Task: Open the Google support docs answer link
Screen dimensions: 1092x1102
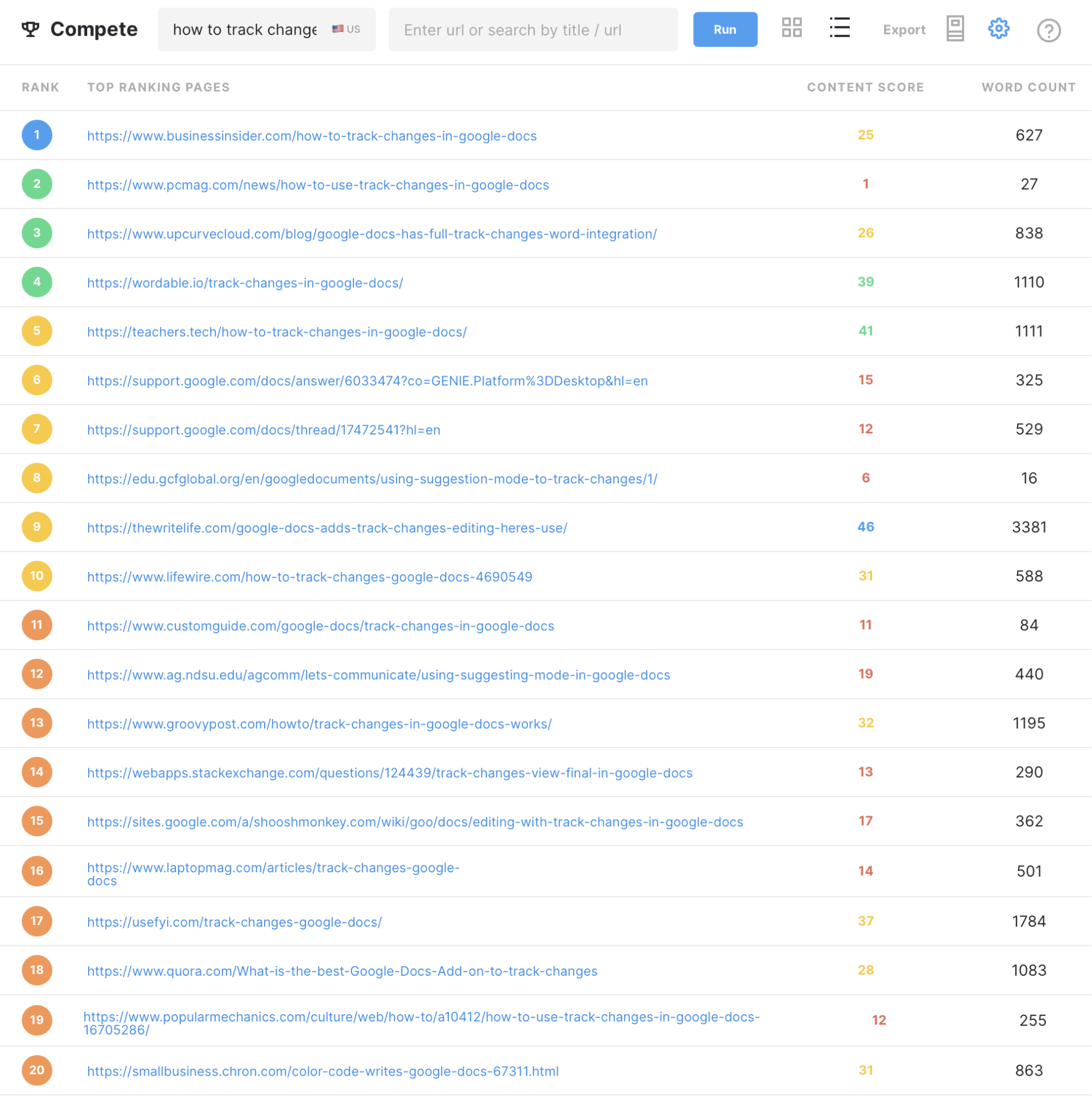Action: 367,380
